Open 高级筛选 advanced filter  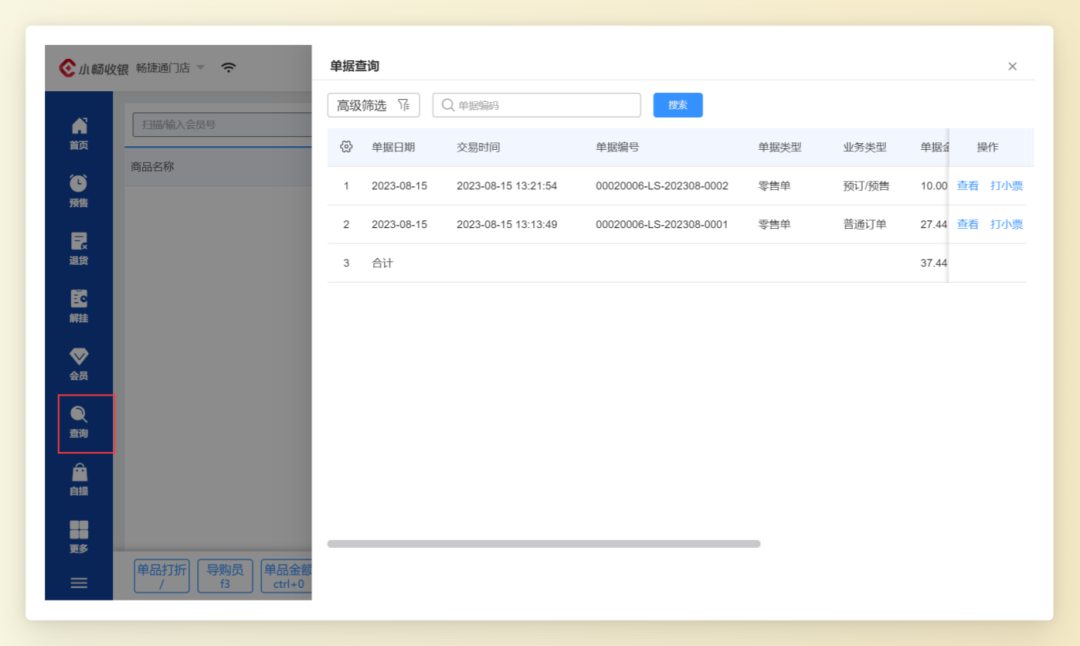[x=373, y=105]
